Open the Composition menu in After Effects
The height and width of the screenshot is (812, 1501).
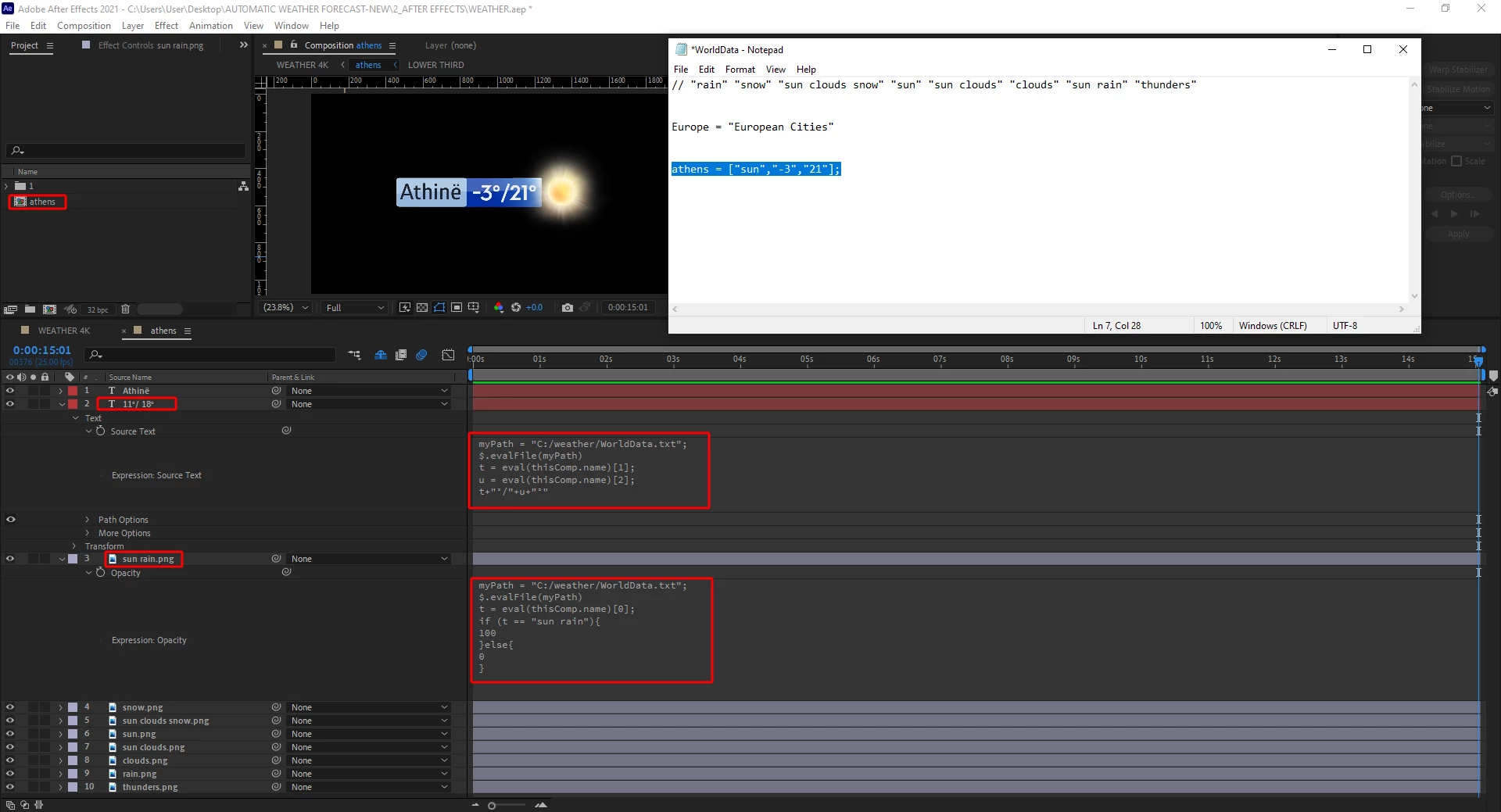[x=84, y=26]
